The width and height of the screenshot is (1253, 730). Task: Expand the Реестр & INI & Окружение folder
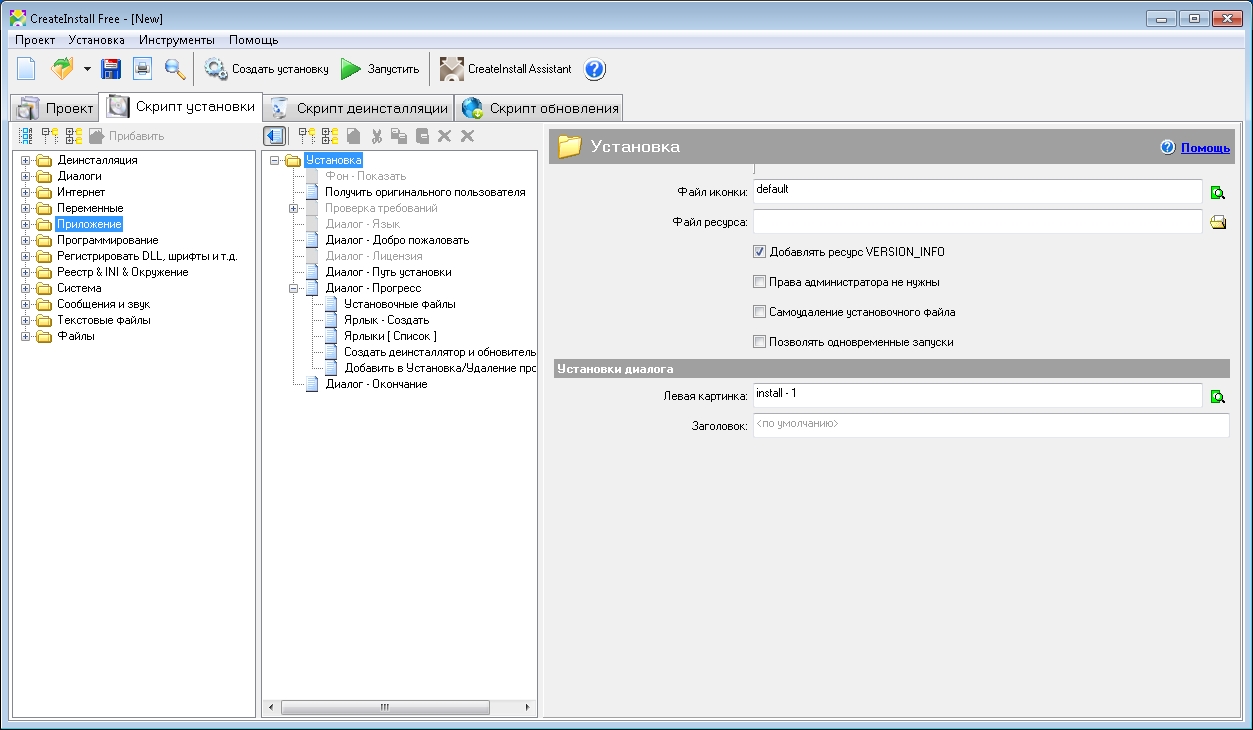(x=25, y=272)
